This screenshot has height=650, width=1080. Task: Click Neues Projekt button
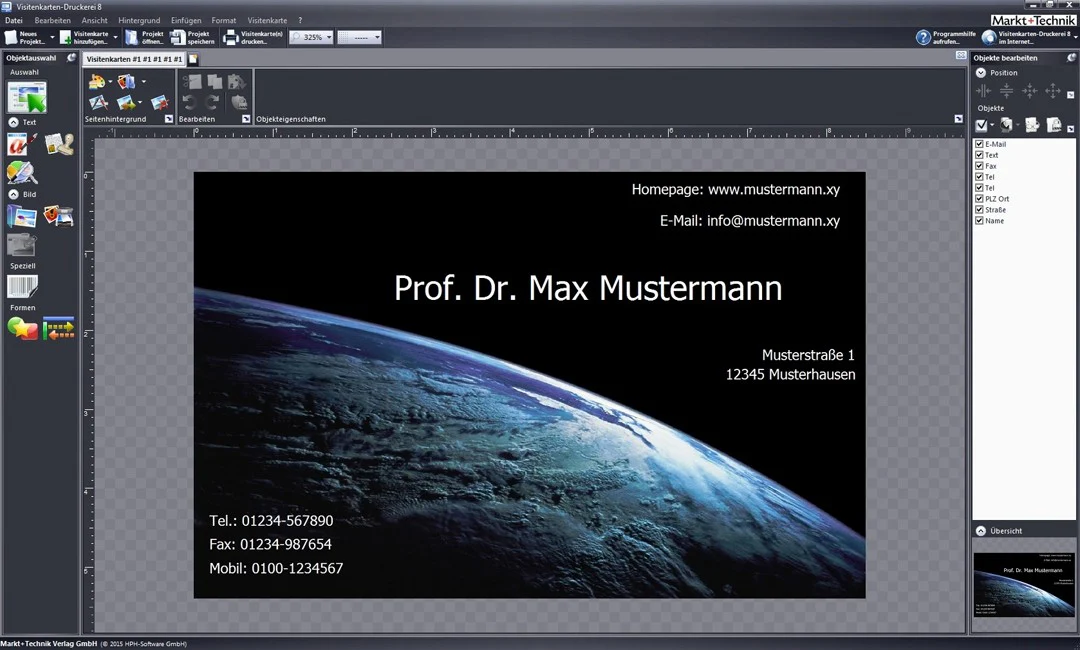(x=29, y=37)
